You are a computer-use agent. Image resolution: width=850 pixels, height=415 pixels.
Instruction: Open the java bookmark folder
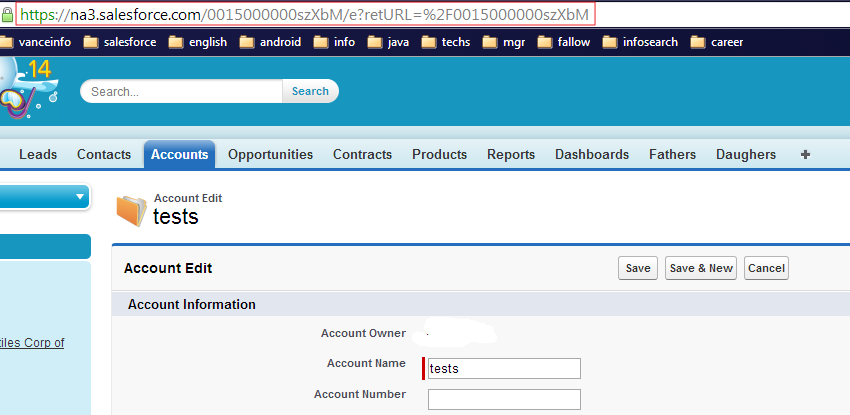389,42
